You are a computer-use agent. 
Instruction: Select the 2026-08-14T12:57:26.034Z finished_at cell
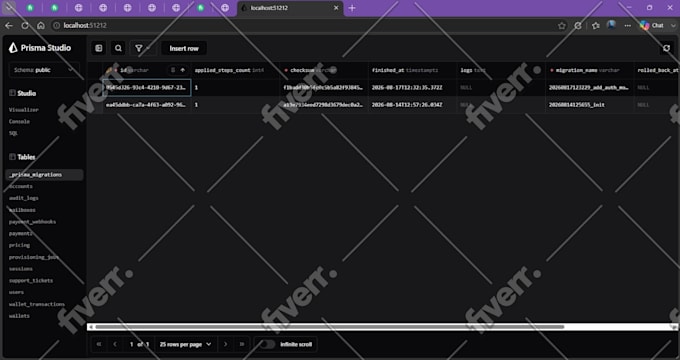412,105
